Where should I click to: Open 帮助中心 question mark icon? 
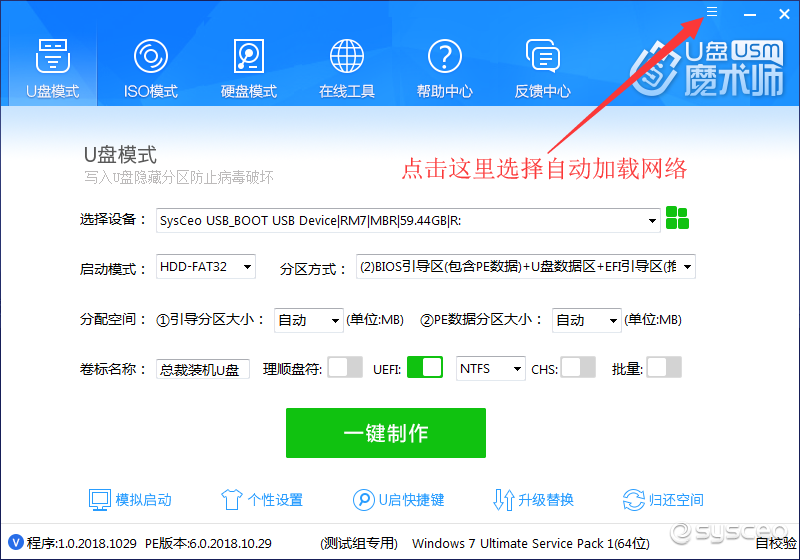point(444,56)
